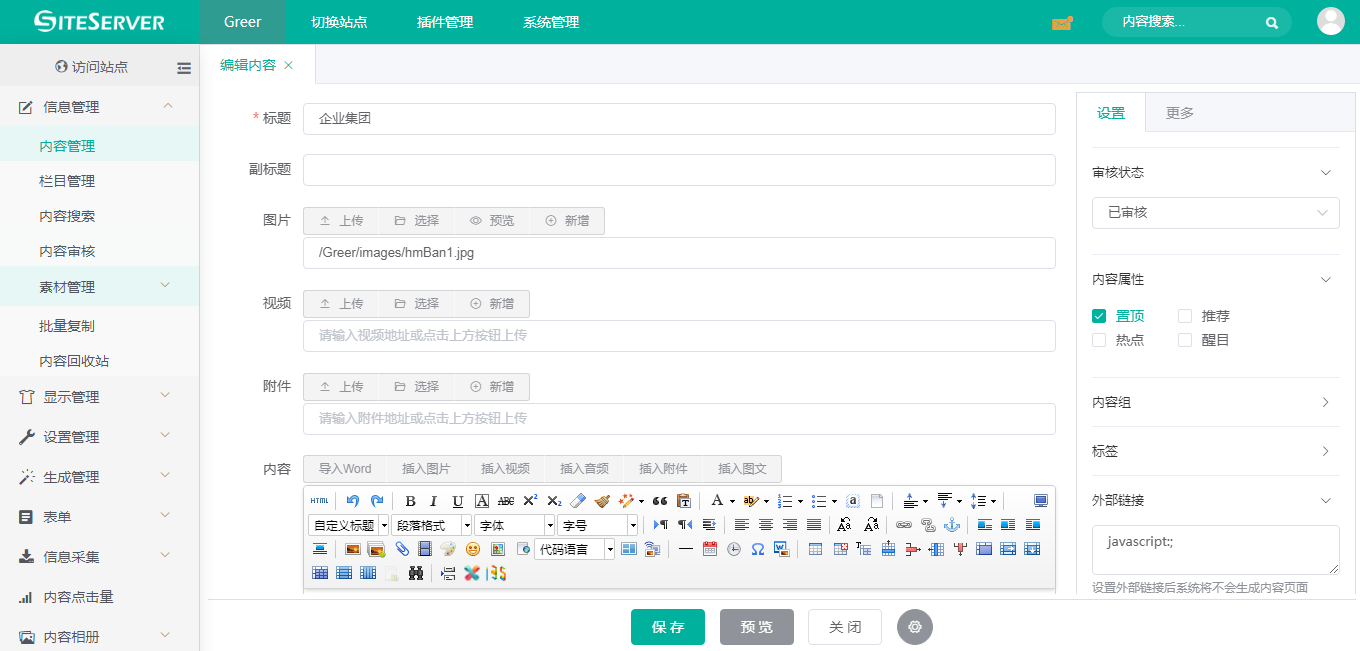Apply blockquote using the quotation marks icon
The width and height of the screenshot is (1360, 651).
pyautogui.click(x=660, y=501)
